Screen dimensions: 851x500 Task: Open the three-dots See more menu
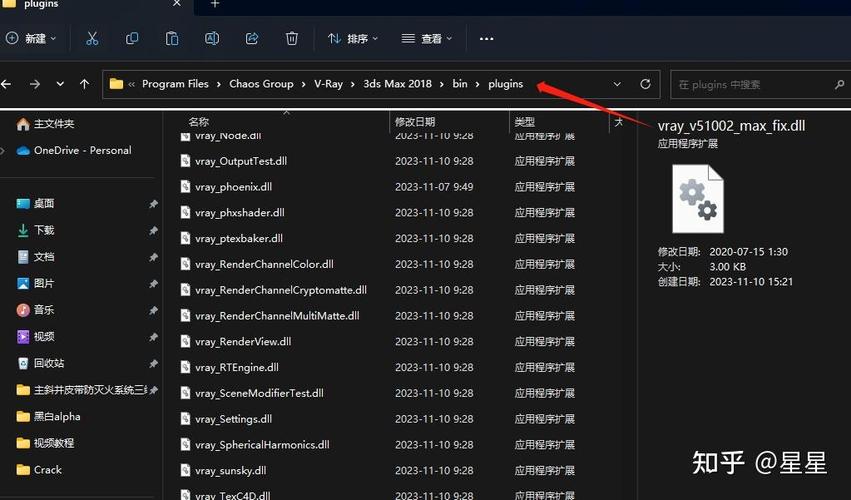click(486, 38)
